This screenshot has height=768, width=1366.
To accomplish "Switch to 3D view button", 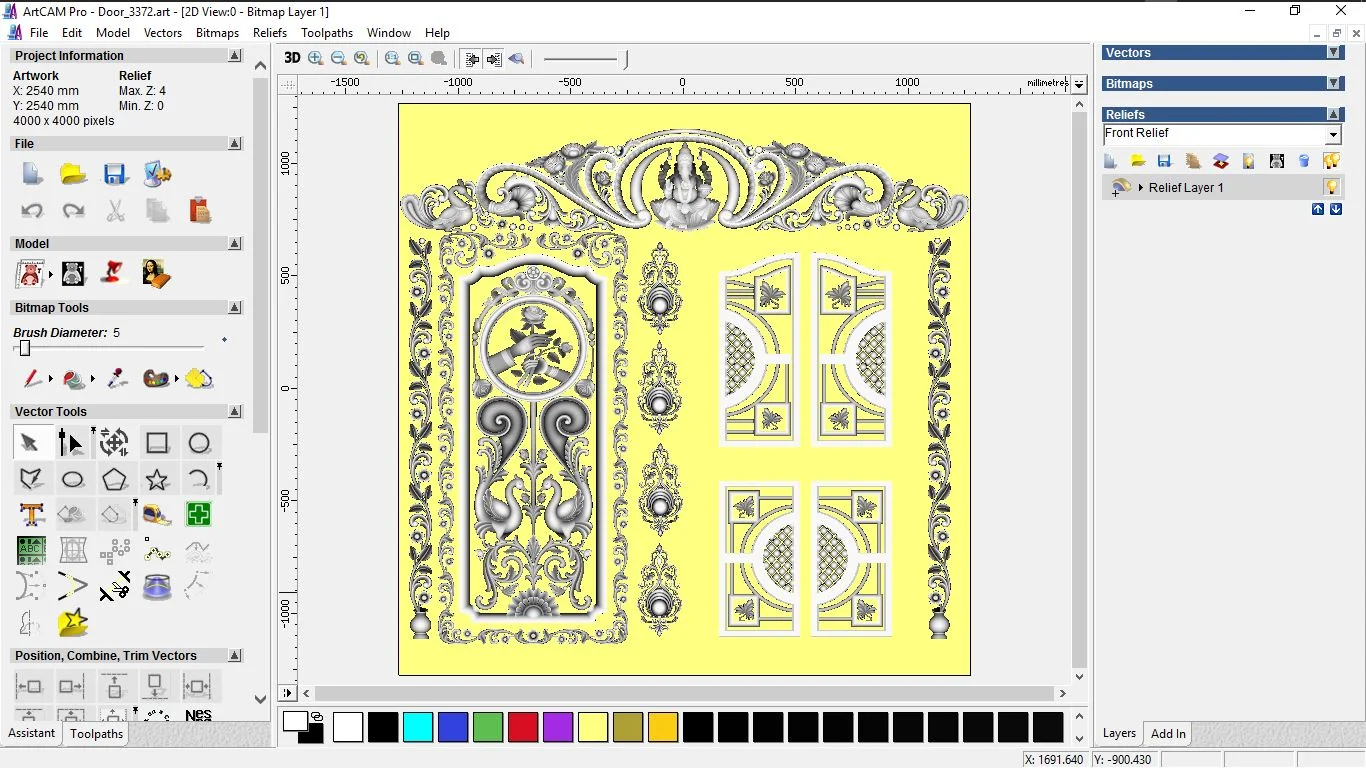I will tap(292, 58).
